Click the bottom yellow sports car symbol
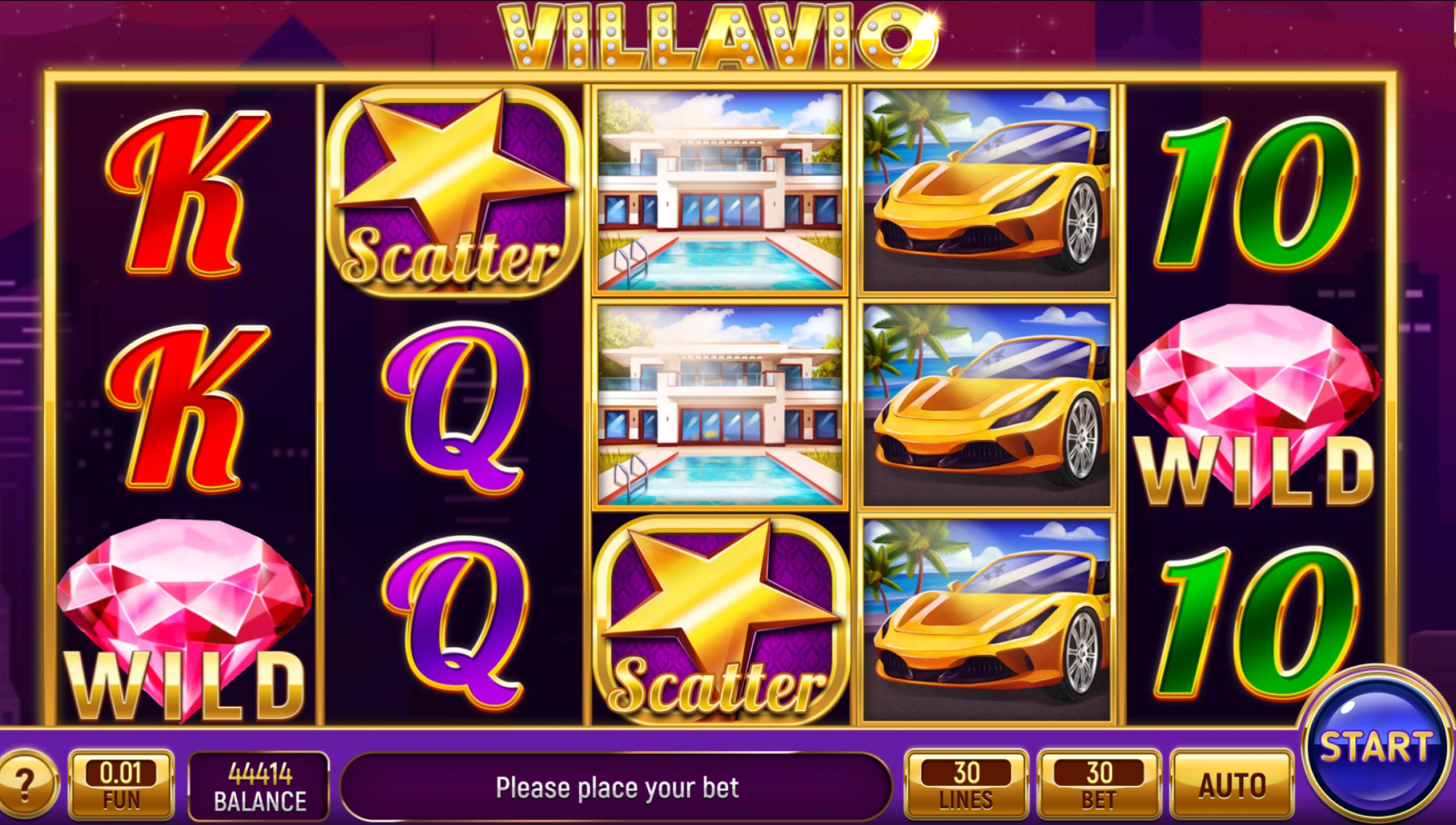1456x825 pixels. [987, 620]
